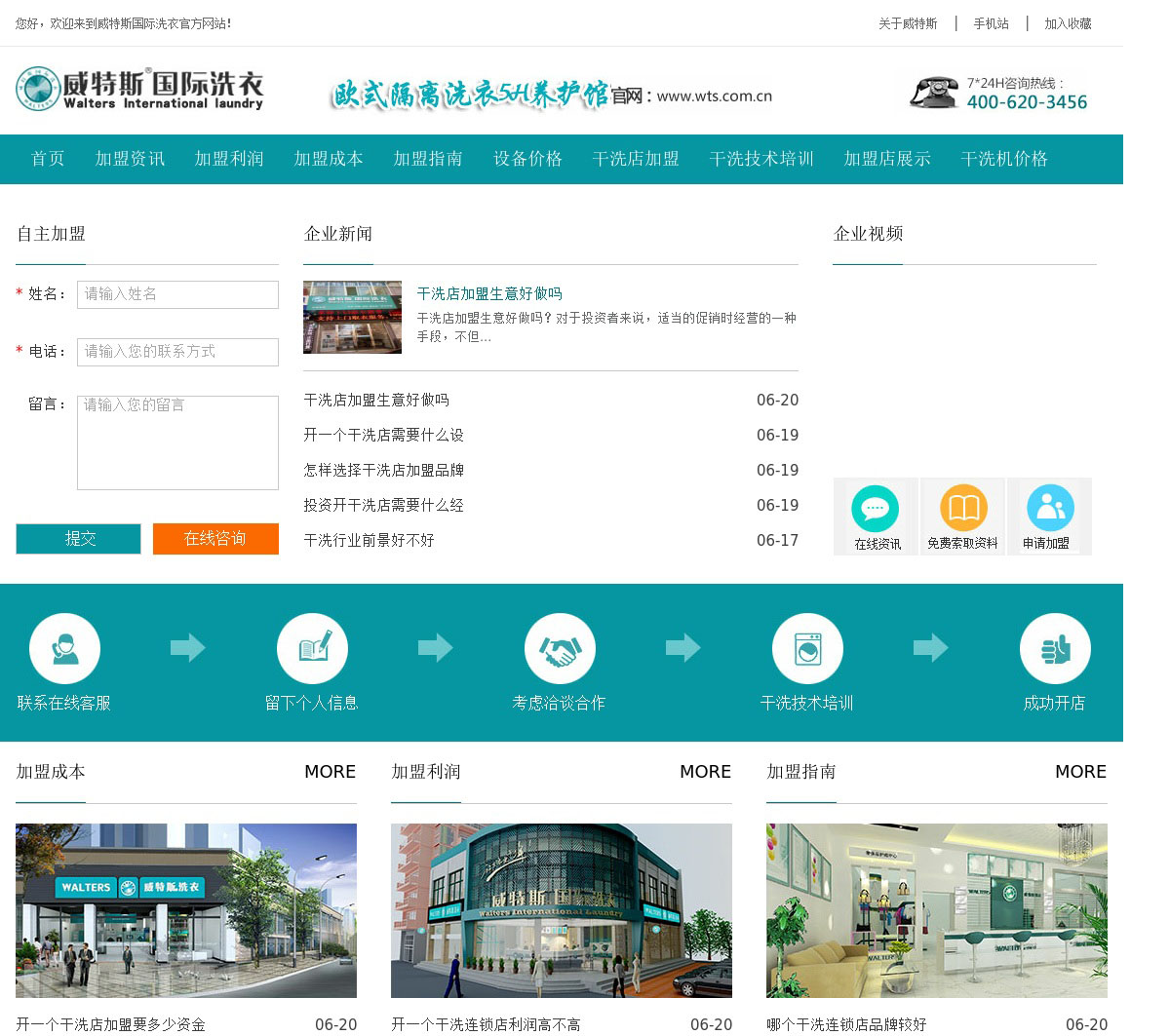1170x1036 pixels.
Task: Go to 干洗技术培训 in the nav bar
Action: click(x=761, y=159)
